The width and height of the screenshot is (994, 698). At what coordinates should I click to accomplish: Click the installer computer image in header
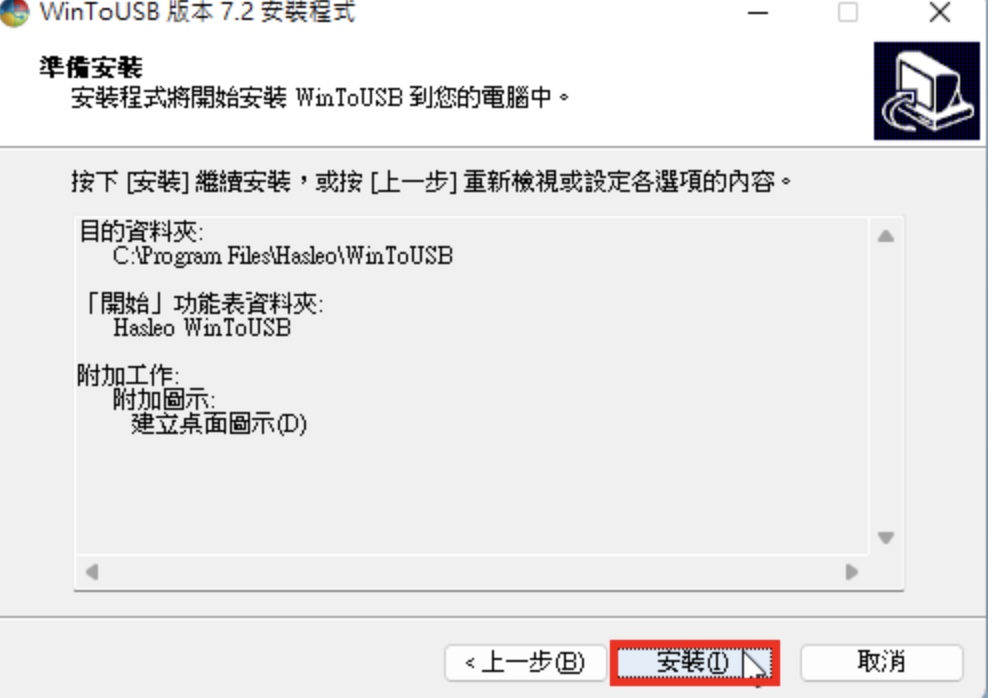[926, 91]
